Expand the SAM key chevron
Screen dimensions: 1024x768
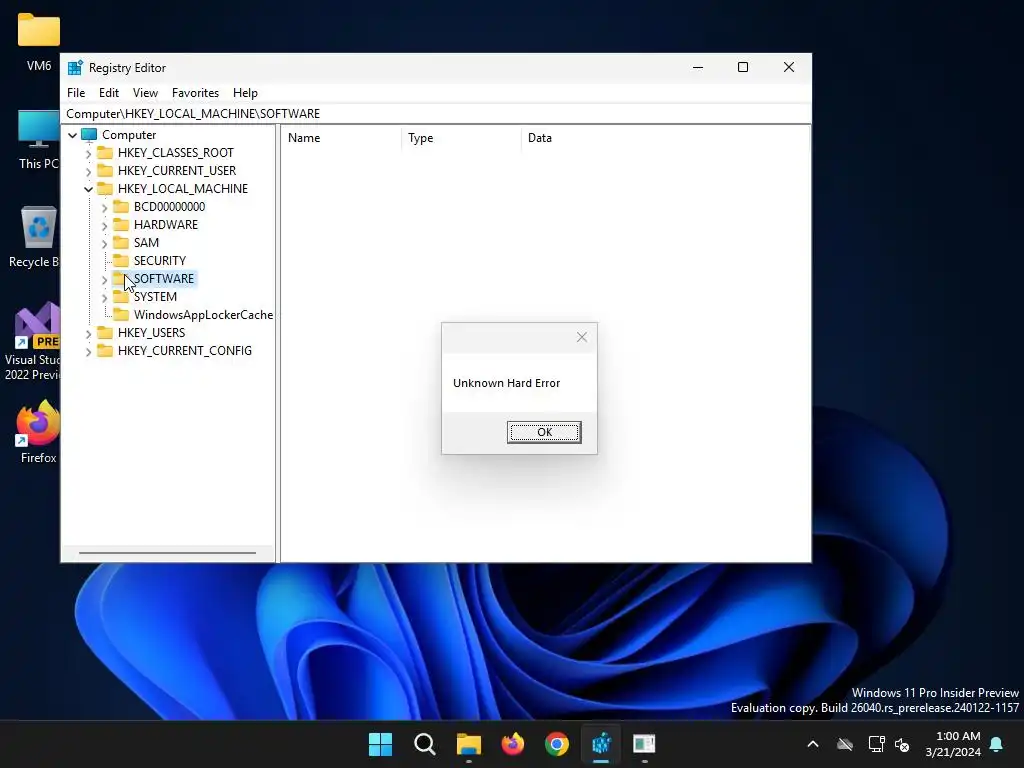(104, 244)
